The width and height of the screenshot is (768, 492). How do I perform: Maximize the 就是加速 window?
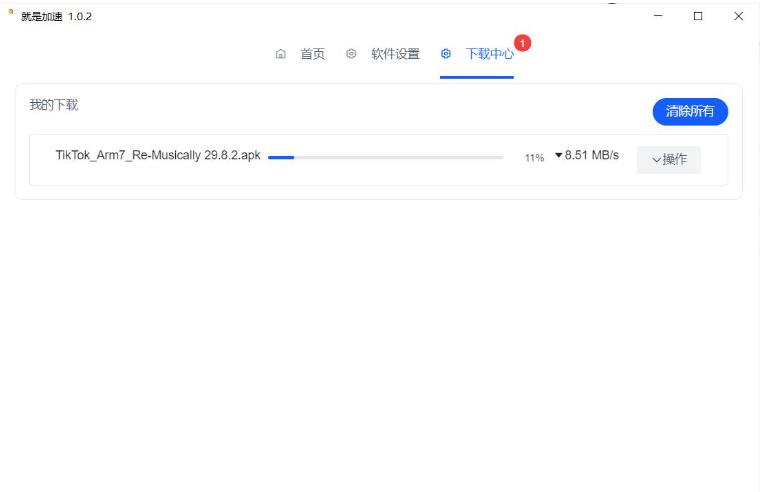(x=698, y=16)
